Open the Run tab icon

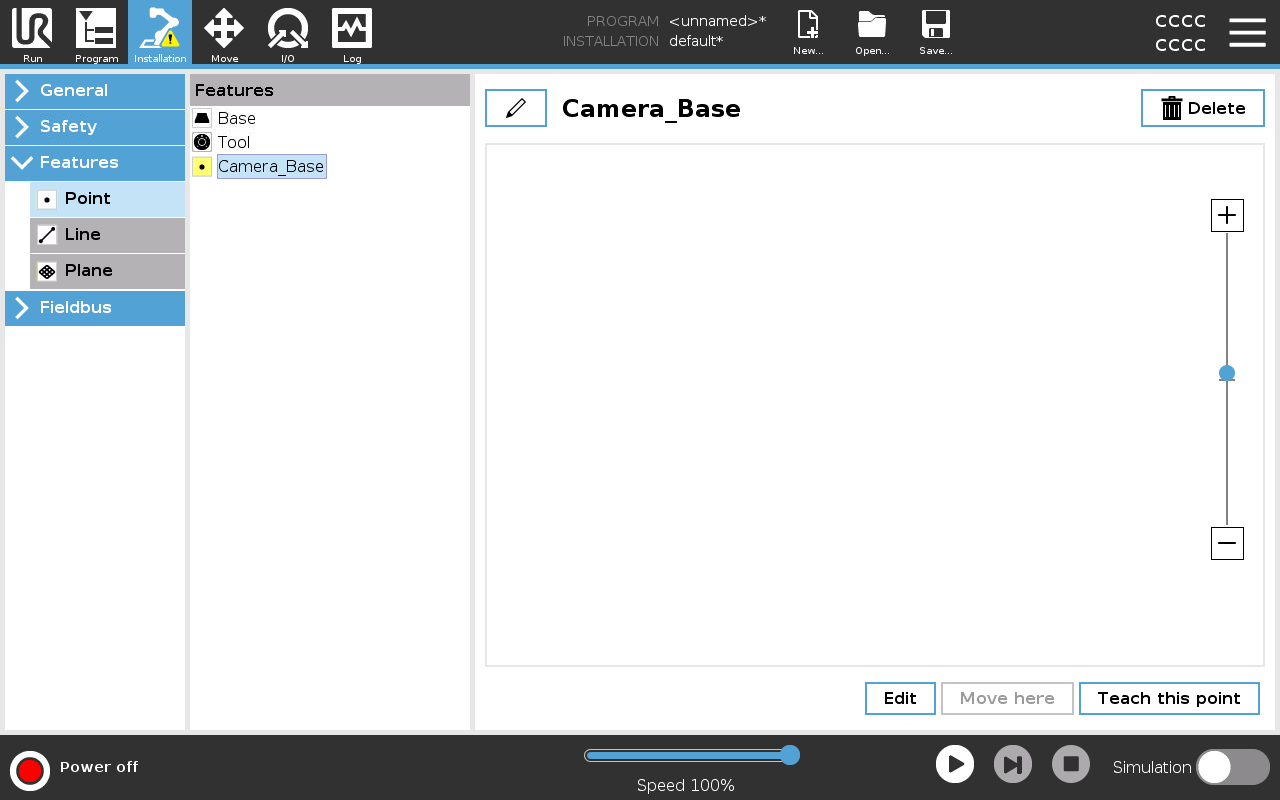(32, 32)
